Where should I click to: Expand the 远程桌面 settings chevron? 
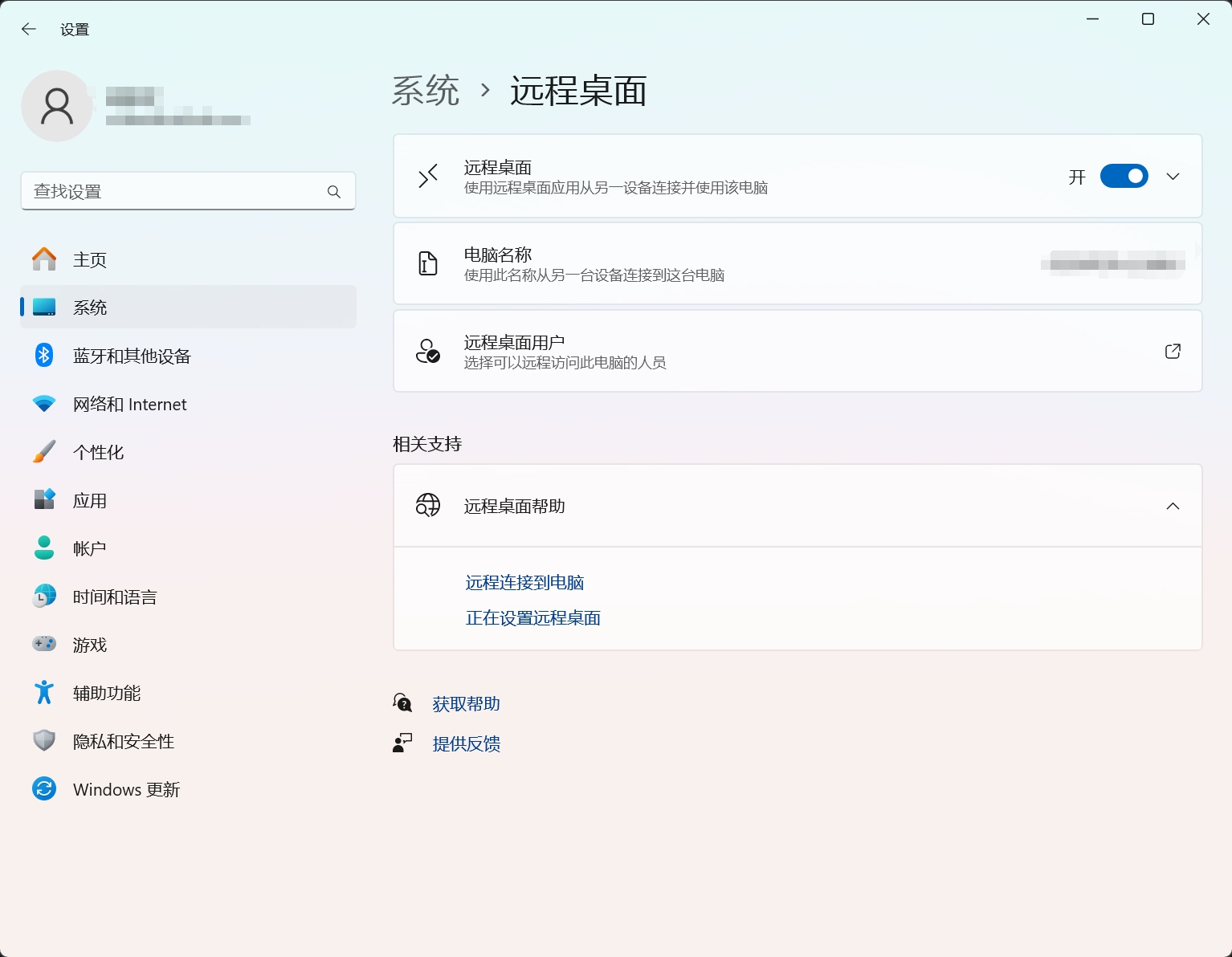pos(1173,177)
